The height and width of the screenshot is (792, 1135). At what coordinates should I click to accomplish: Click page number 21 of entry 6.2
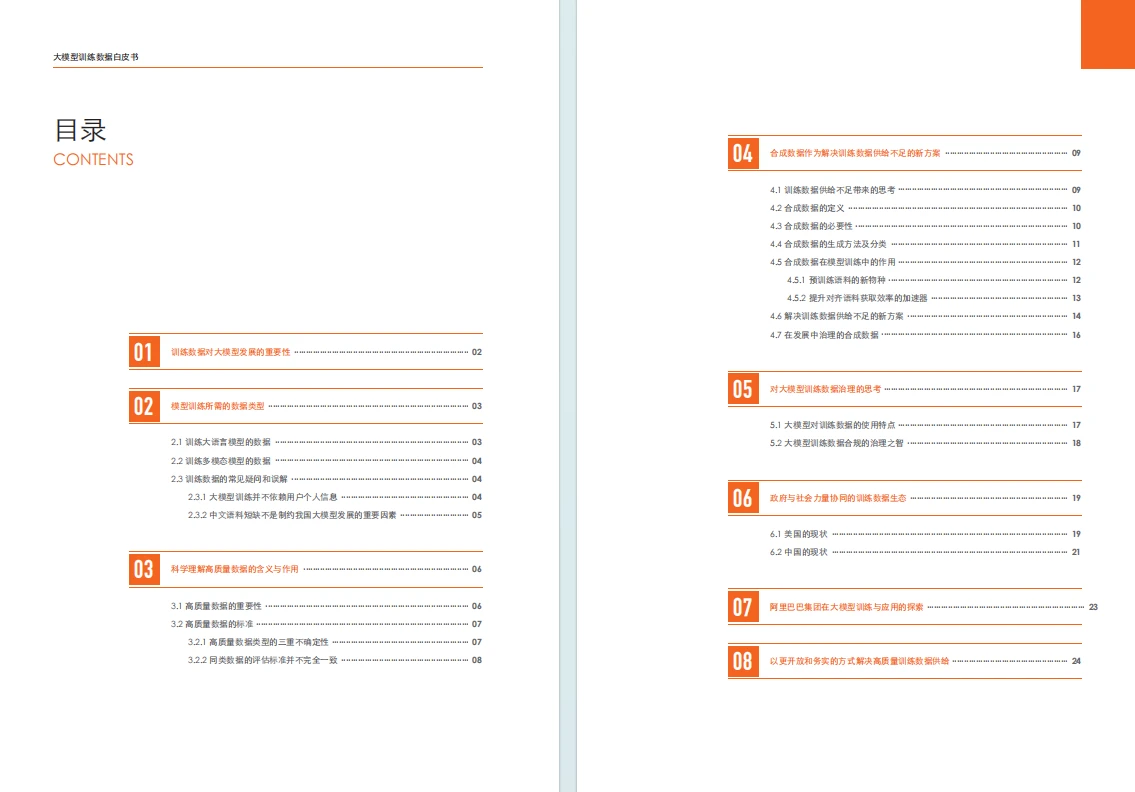coord(1076,552)
